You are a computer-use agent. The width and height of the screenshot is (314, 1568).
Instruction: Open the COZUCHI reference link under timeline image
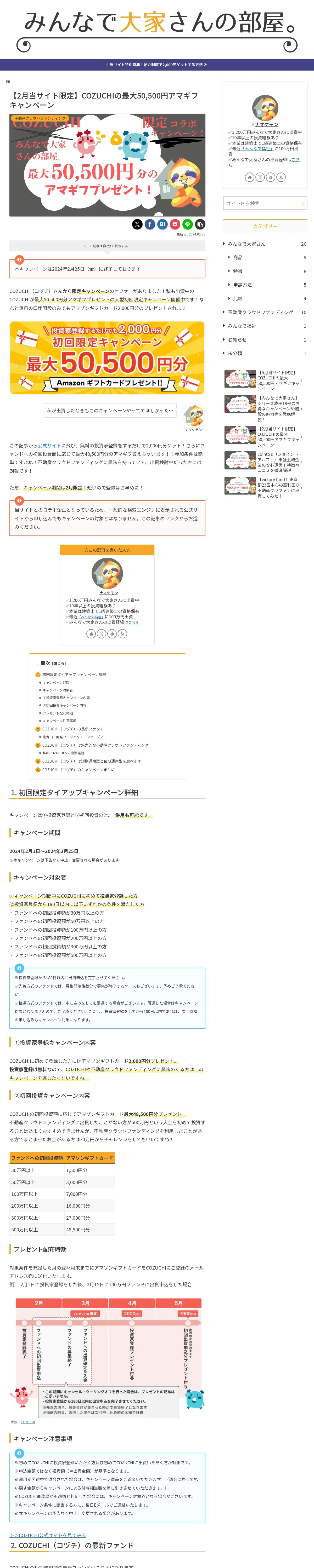tap(28, 1422)
